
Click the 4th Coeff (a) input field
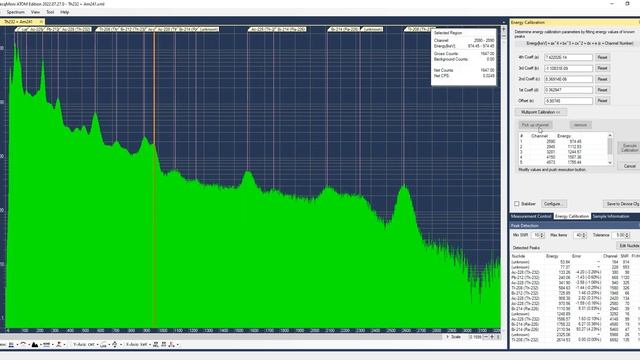pos(568,58)
